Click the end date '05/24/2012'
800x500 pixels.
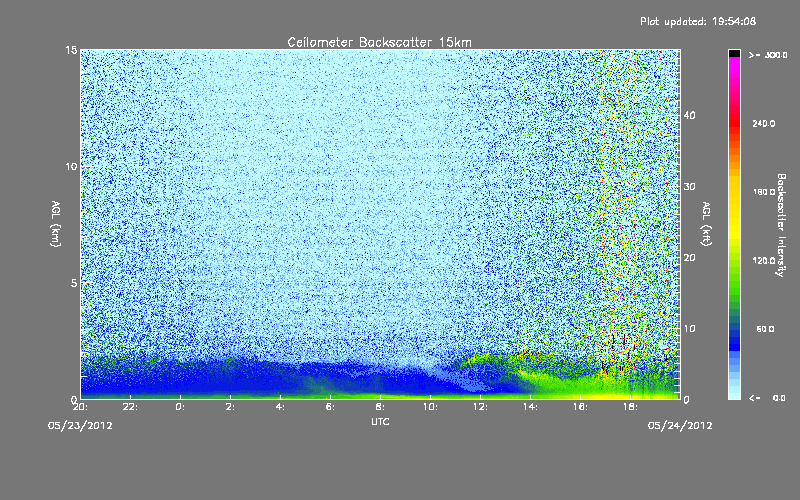pyautogui.click(x=680, y=426)
